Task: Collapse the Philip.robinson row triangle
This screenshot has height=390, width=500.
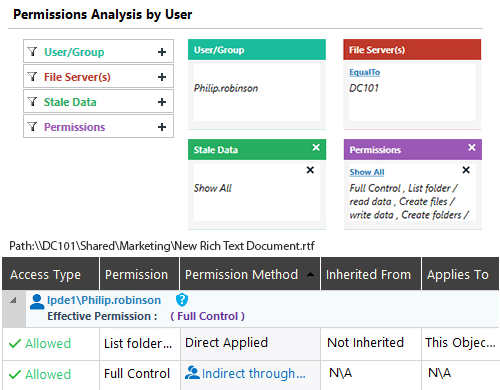Action: pos(13,300)
